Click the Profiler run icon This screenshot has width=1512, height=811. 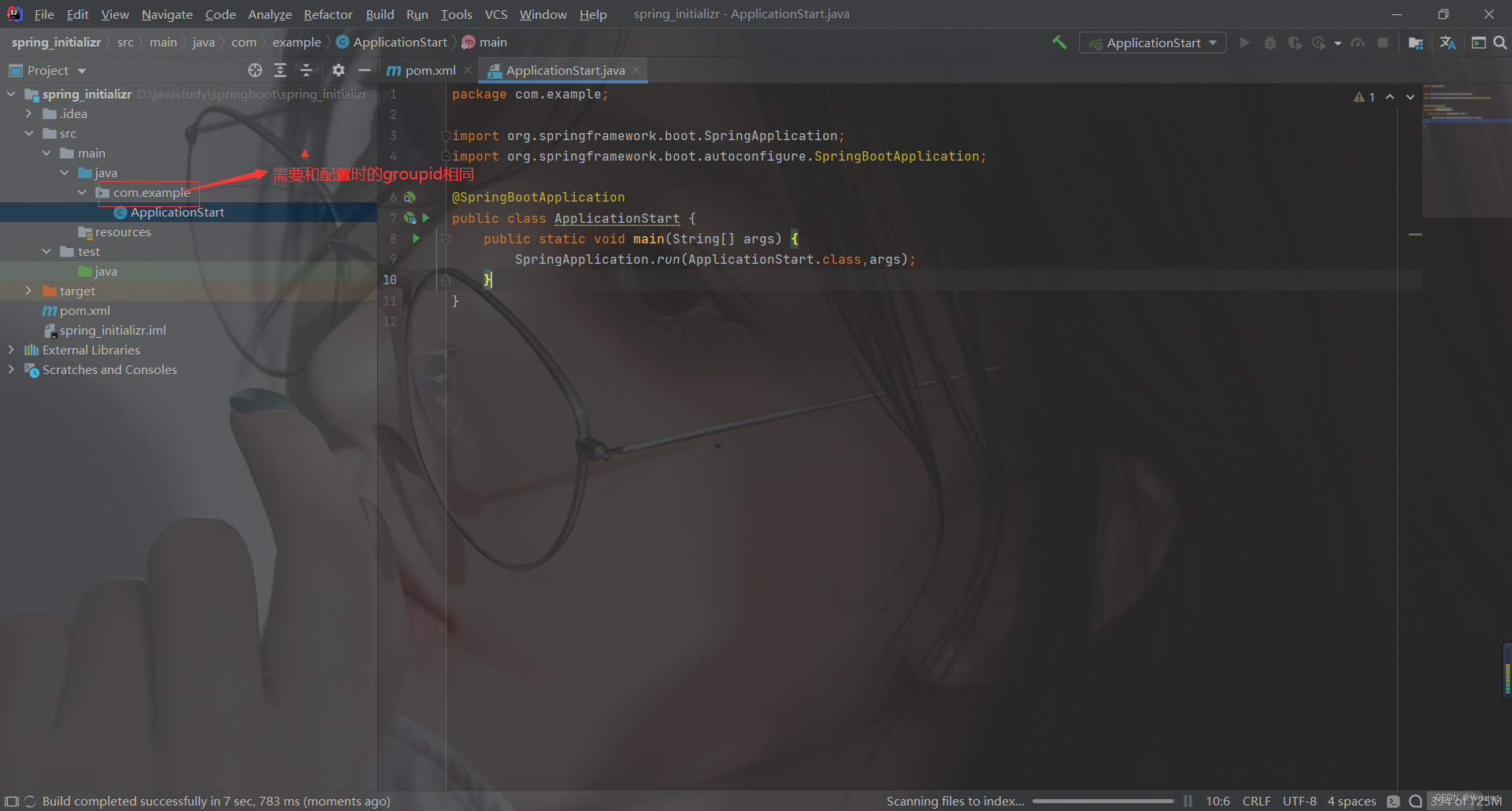click(1319, 43)
